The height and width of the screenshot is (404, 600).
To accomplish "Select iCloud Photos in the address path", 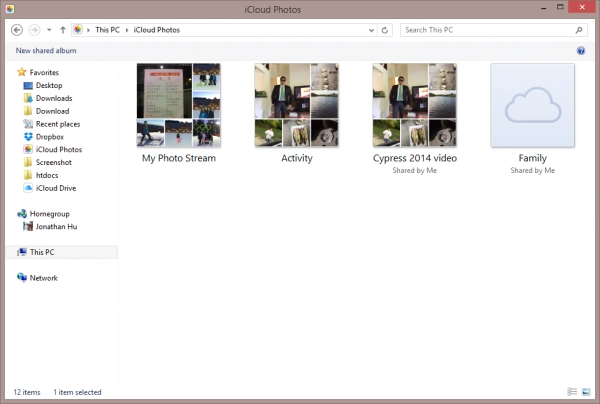I will (x=157, y=30).
